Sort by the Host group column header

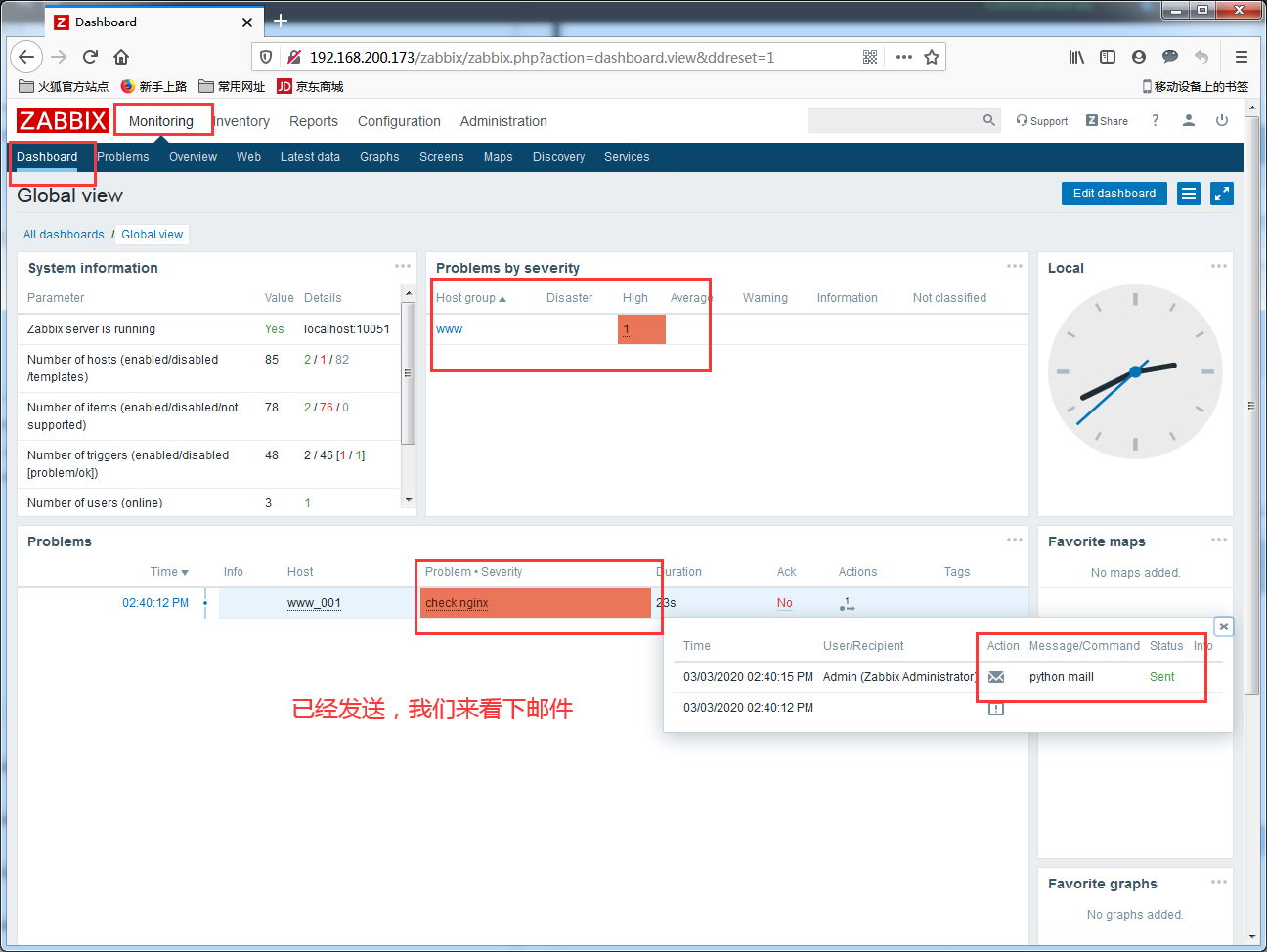click(x=471, y=298)
